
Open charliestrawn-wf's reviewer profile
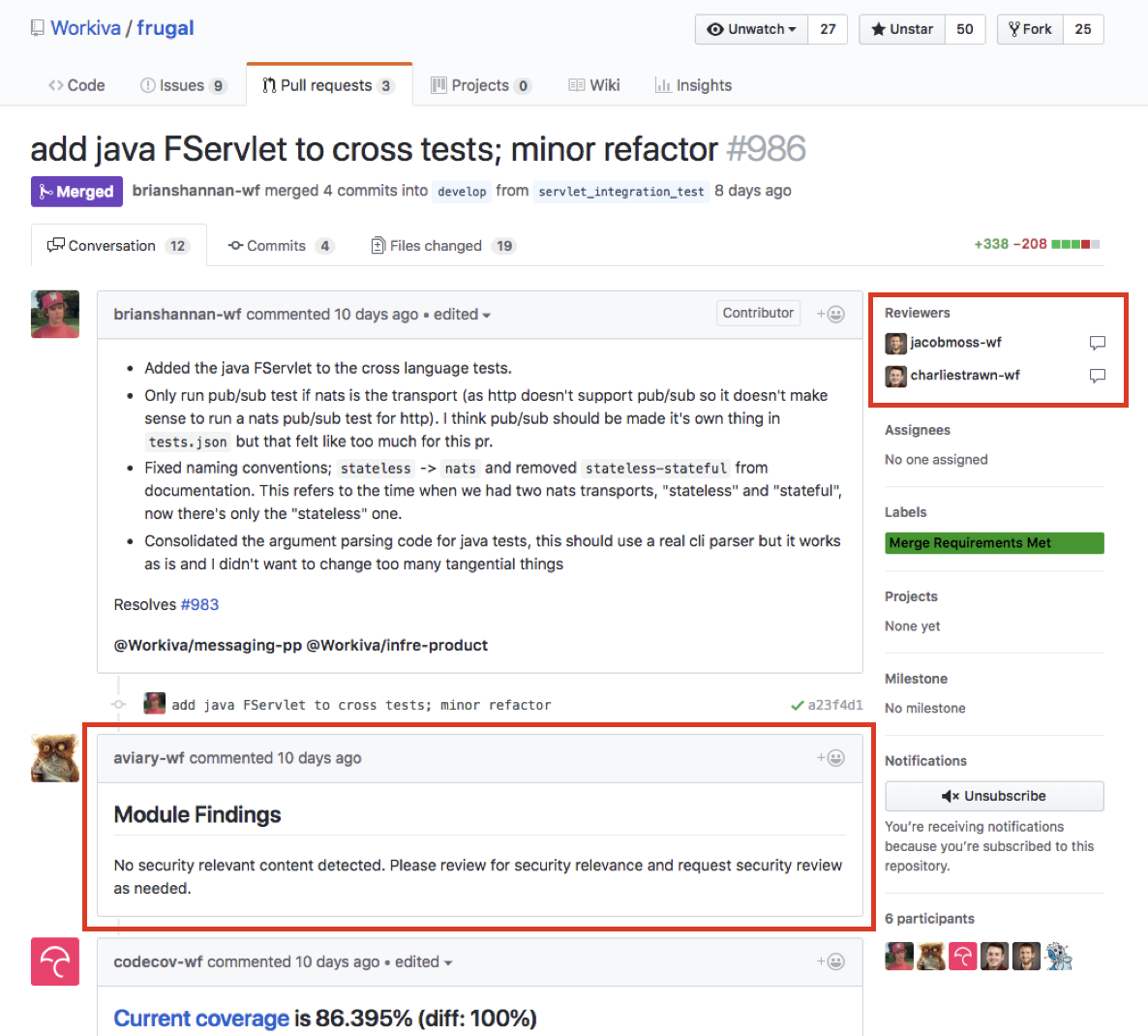(x=965, y=376)
